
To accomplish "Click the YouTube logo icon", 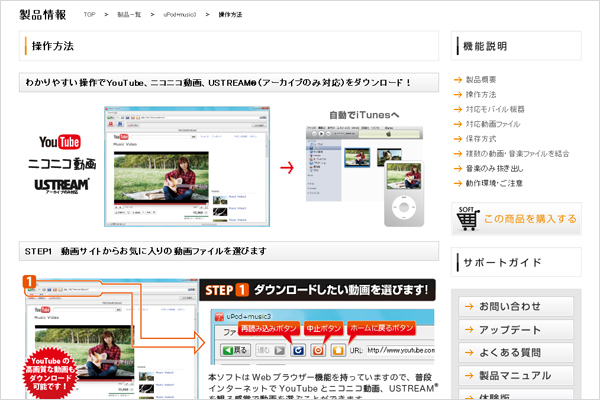I will [61, 141].
